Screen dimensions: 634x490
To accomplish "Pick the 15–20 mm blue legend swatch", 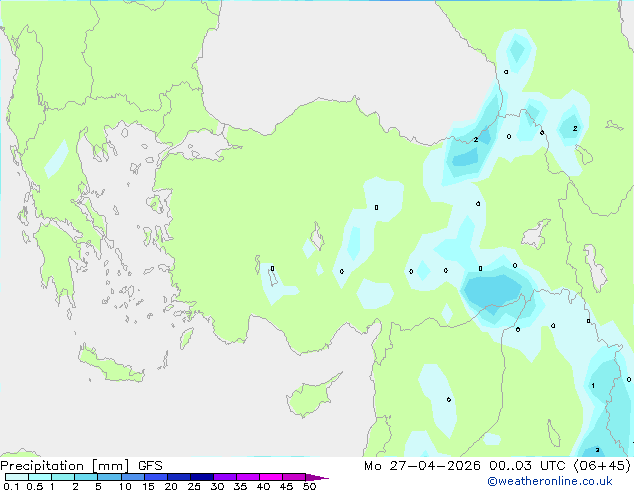I will [x=156, y=477].
